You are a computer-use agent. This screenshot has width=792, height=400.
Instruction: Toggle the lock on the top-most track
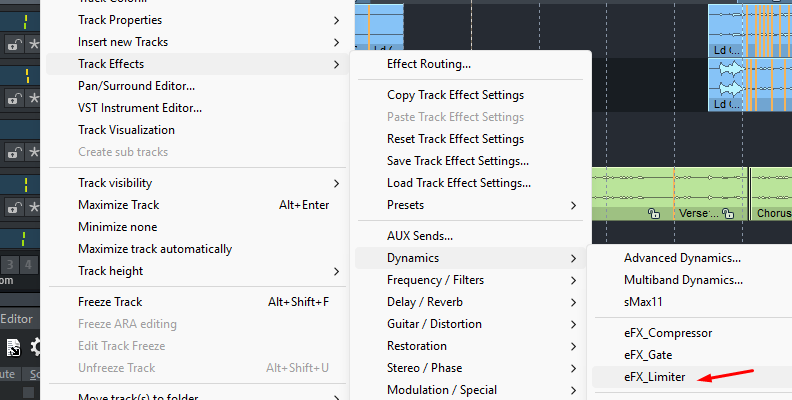click(14, 45)
